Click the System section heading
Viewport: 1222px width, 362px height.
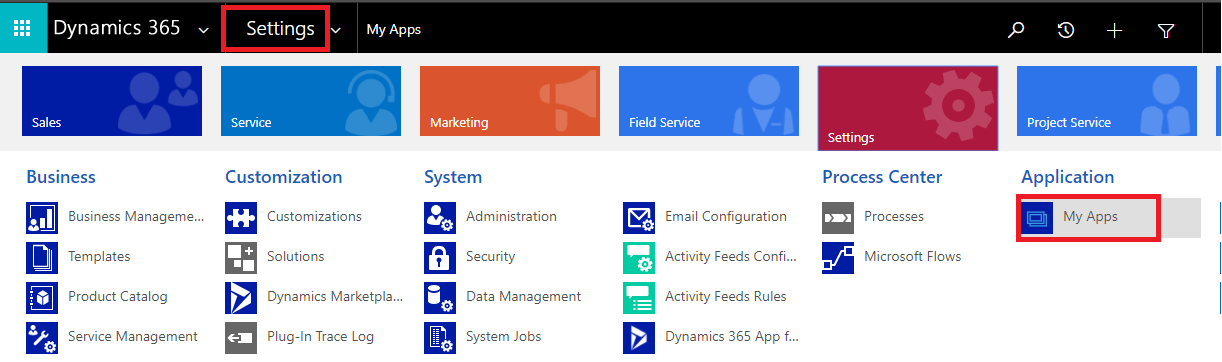[453, 177]
